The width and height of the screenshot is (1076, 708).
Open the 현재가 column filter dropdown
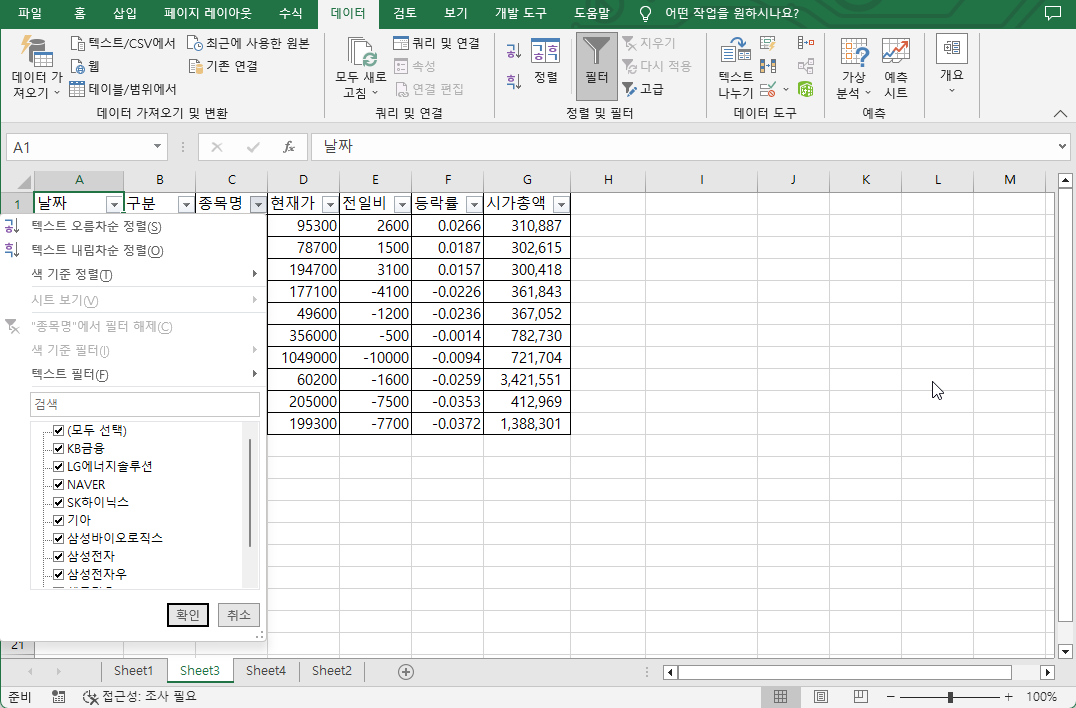(x=330, y=204)
